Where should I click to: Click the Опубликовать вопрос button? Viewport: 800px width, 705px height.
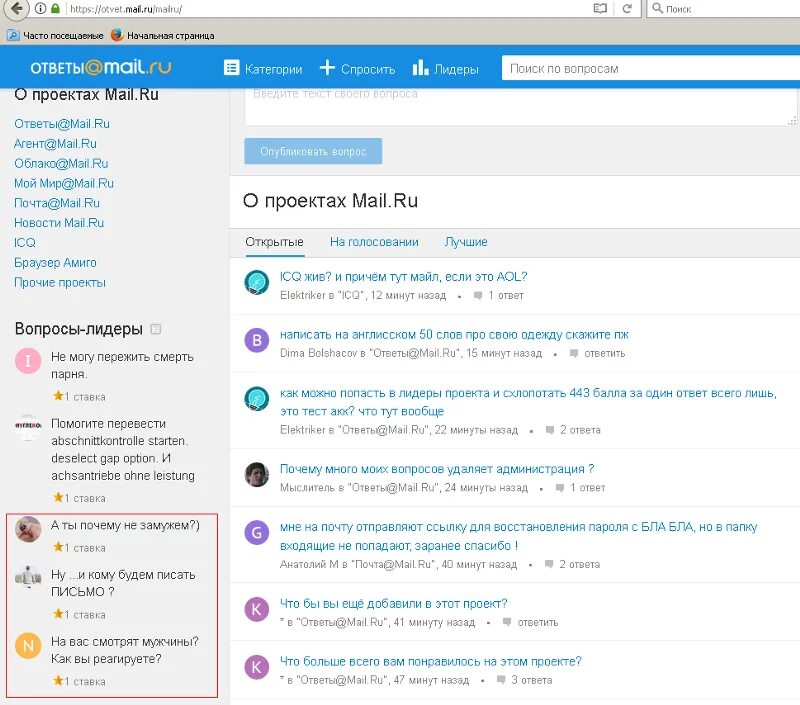tap(313, 151)
